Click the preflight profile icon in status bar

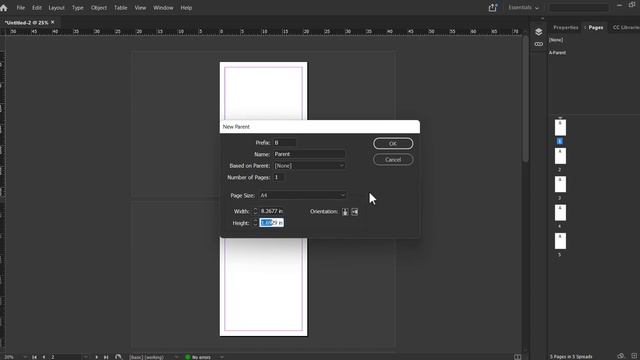pos(118,357)
